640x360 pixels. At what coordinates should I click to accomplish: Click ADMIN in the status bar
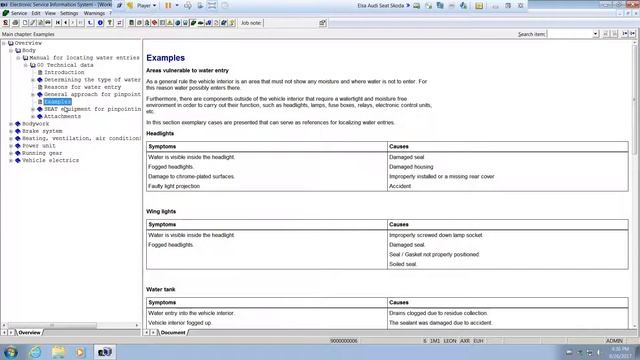click(x=614, y=341)
